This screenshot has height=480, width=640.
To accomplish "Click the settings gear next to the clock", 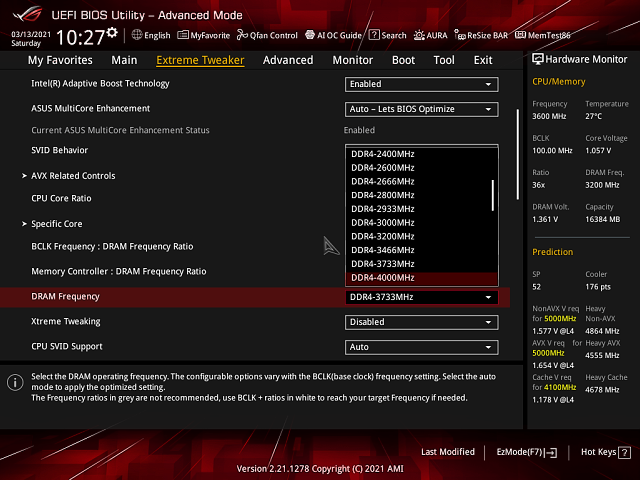I will pos(112,33).
